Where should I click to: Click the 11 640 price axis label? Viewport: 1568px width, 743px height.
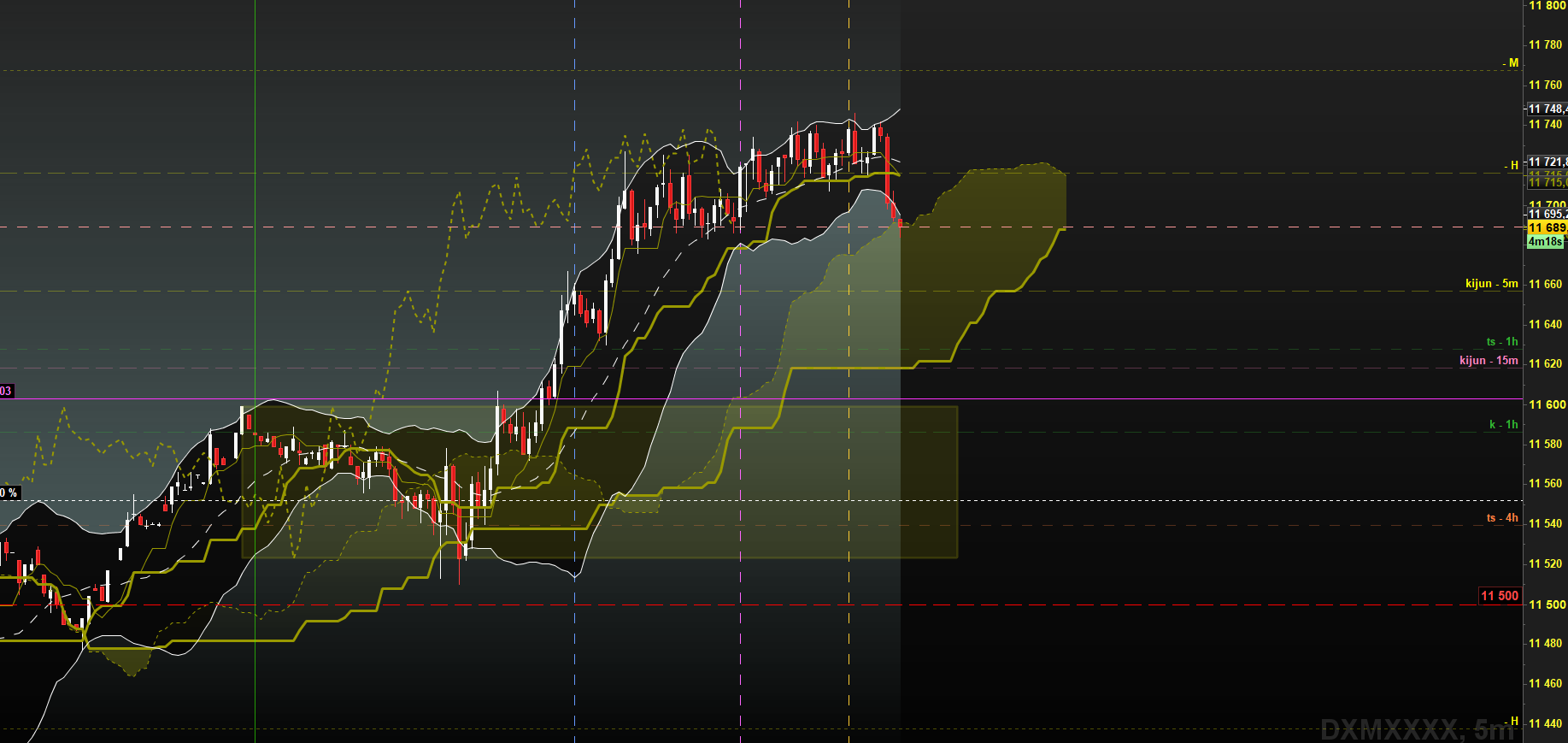1546,325
